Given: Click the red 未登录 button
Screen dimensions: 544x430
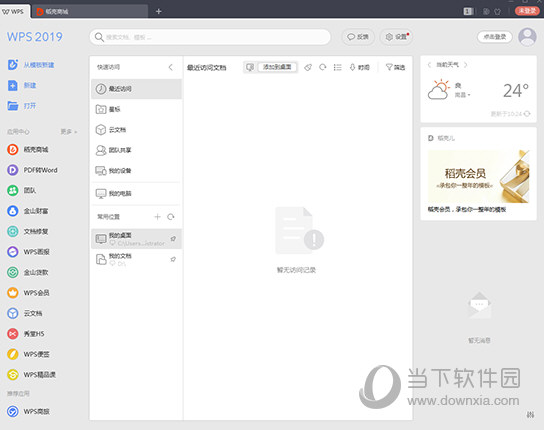Looking at the screenshot, I should 527,11.
